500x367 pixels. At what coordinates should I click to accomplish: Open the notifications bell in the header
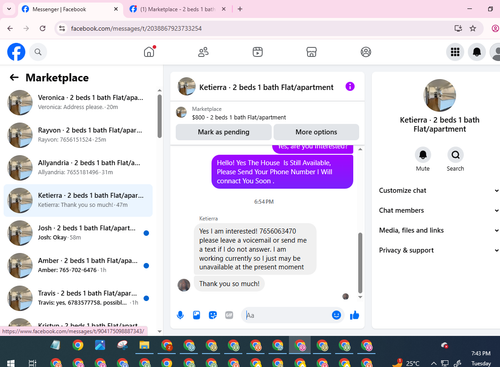(x=477, y=52)
